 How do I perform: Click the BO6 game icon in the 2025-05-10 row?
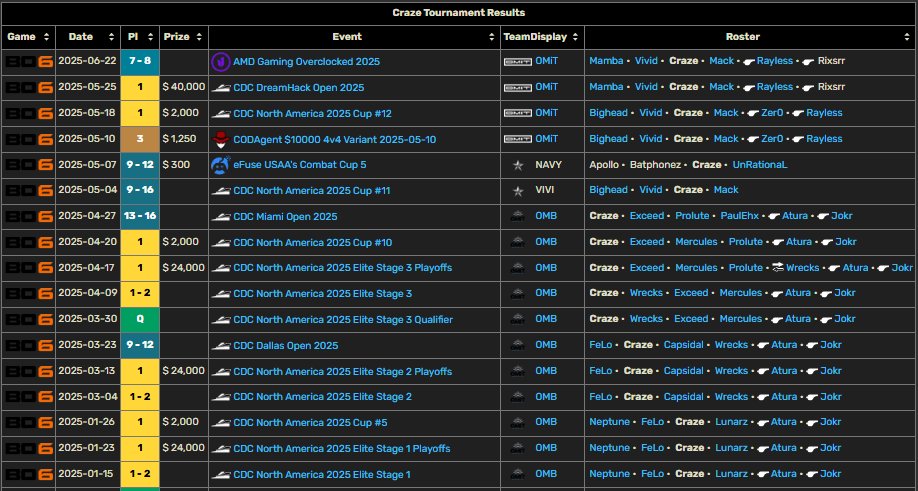click(x=29, y=139)
